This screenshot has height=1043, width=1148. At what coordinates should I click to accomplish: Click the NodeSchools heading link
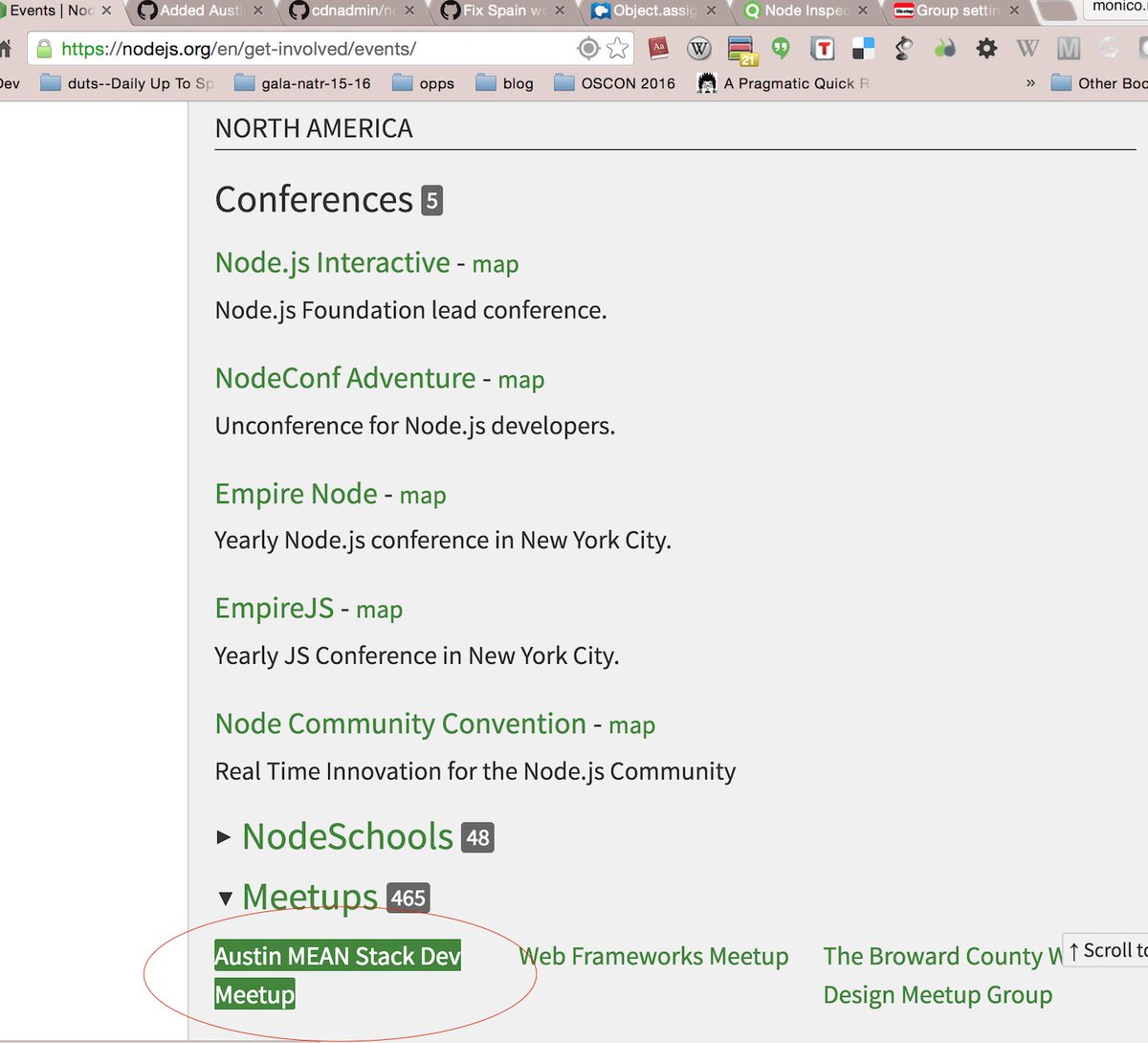[x=348, y=836]
